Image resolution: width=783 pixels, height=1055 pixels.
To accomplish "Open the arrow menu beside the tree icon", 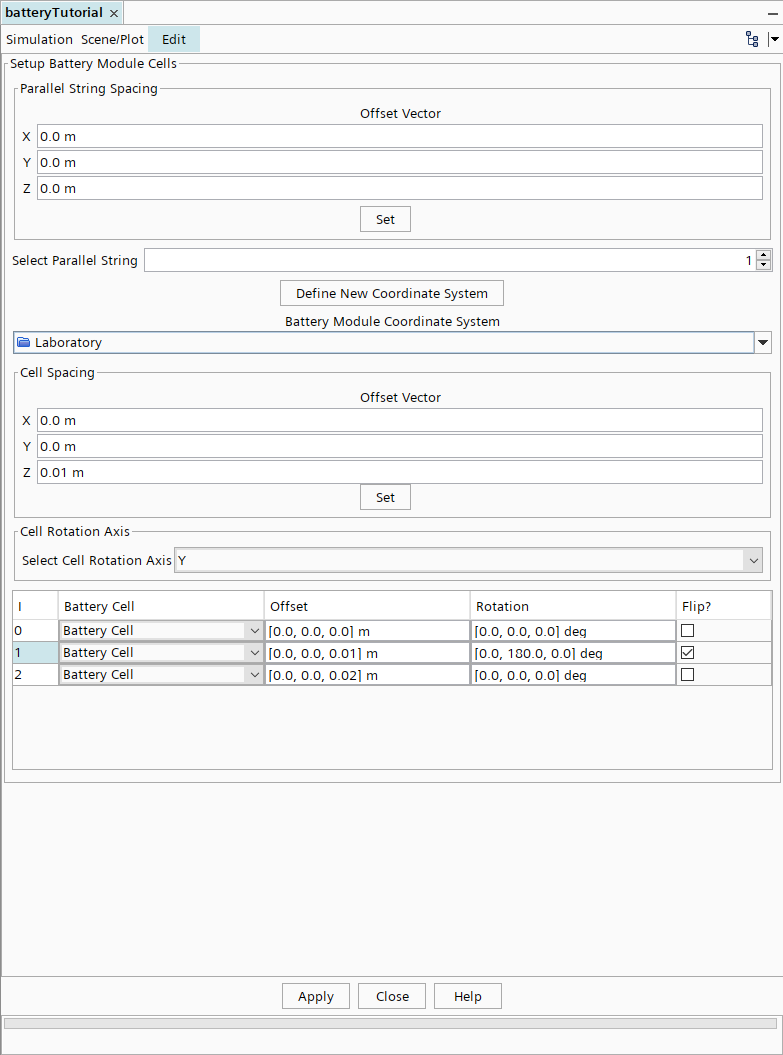I will [x=773, y=39].
